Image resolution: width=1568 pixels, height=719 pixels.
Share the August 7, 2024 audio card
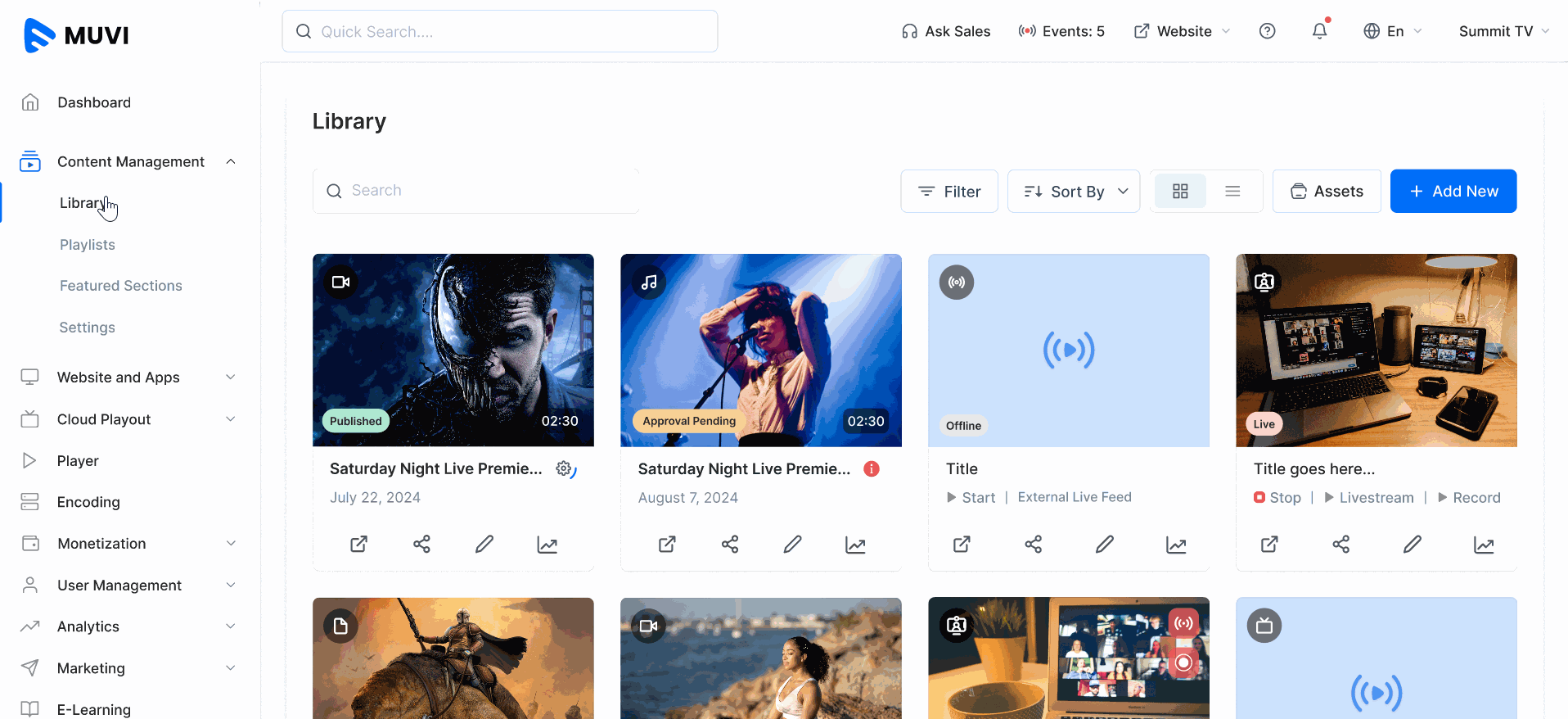tap(730, 544)
